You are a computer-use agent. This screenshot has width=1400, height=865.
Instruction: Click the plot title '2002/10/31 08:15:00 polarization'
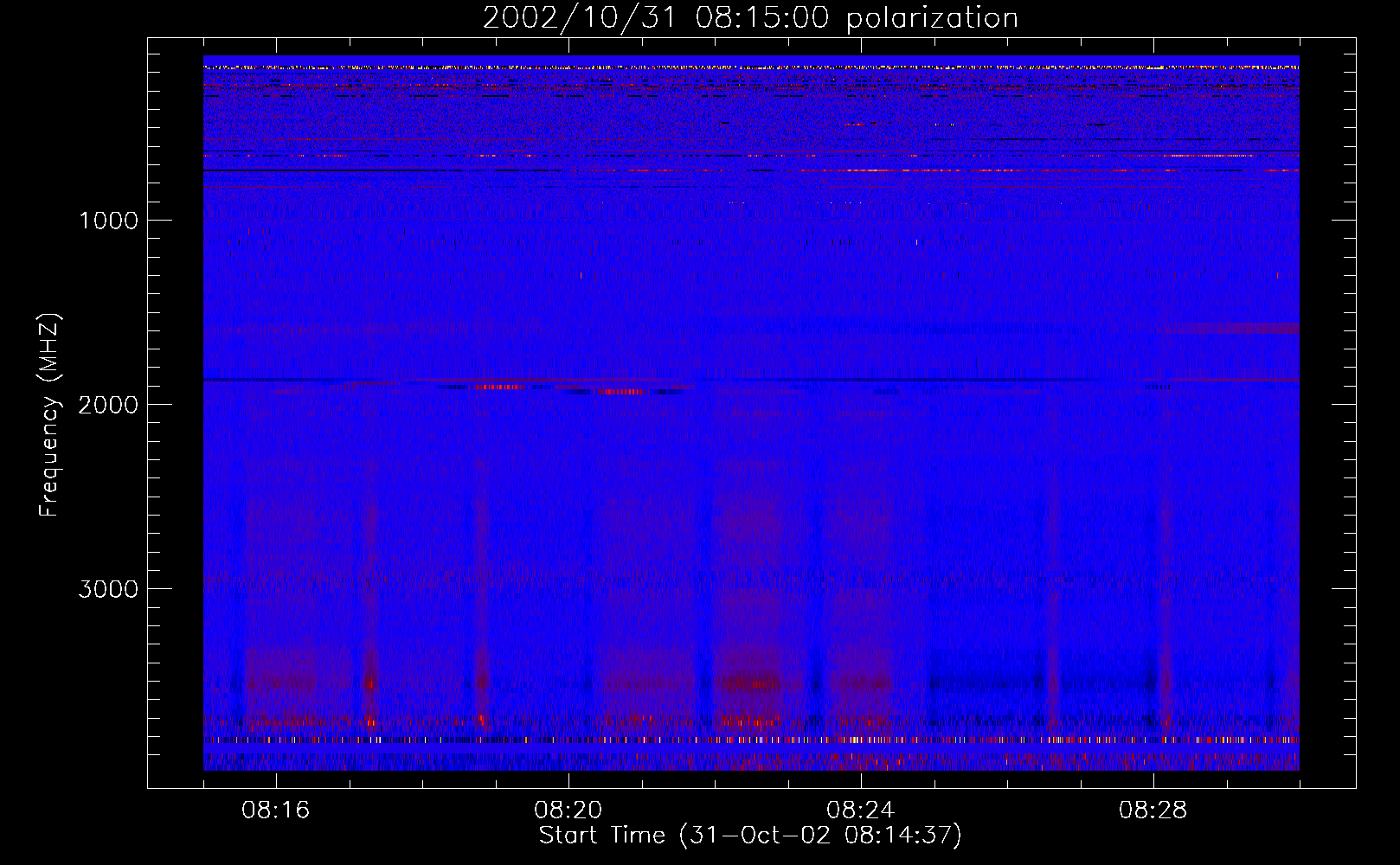750,17
